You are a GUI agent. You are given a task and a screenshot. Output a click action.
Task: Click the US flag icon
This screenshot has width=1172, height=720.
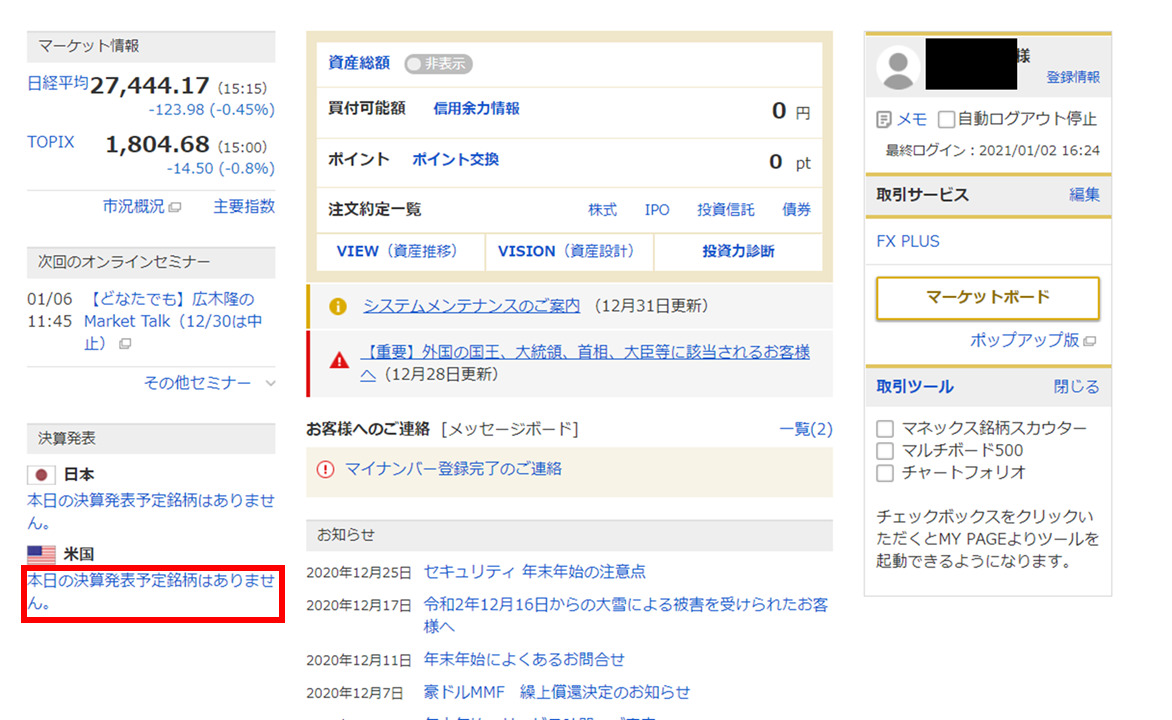pyautogui.click(x=41, y=554)
